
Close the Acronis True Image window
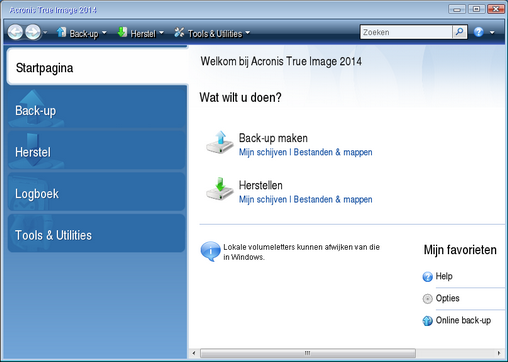pyautogui.click(x=496, y=9)
